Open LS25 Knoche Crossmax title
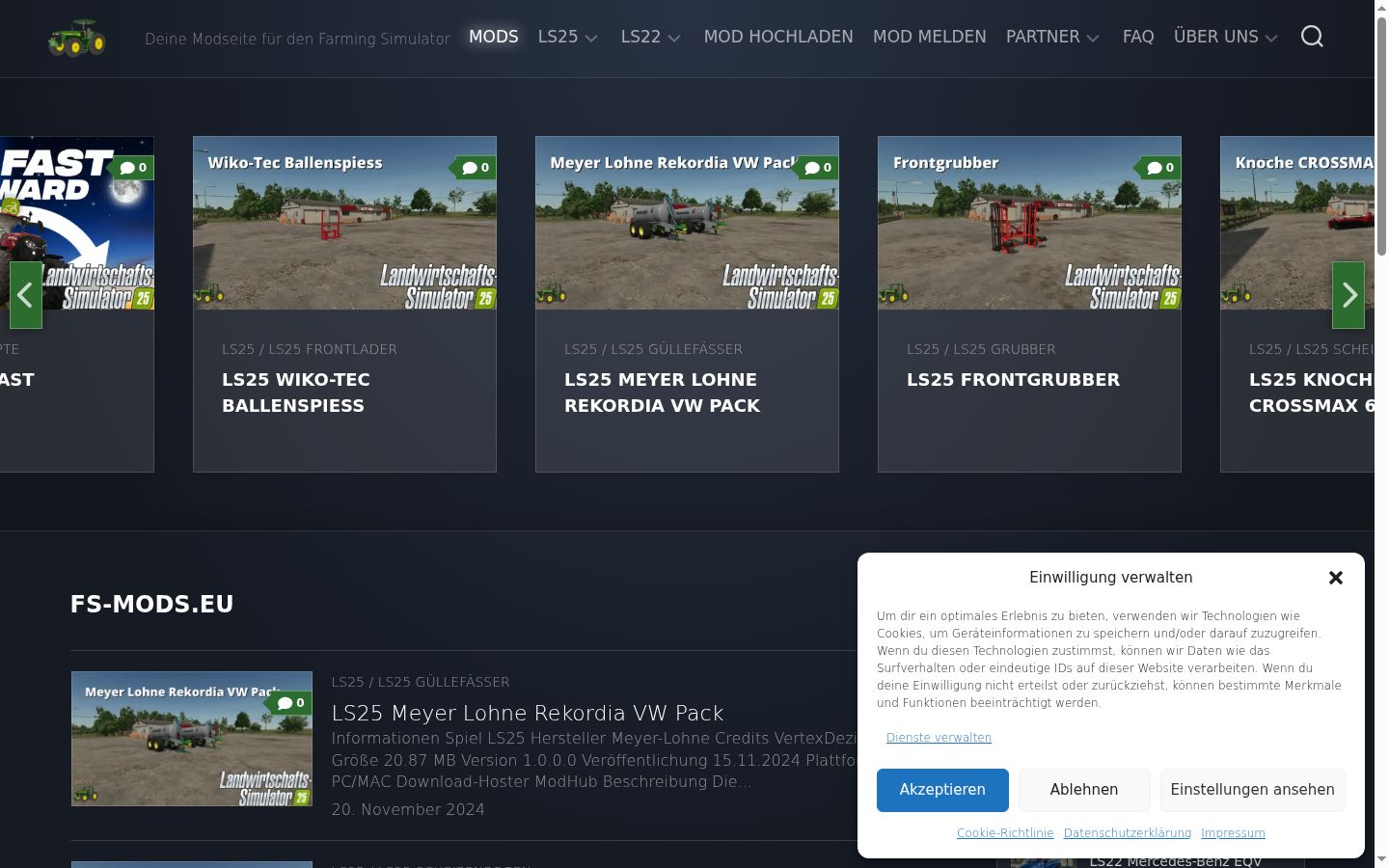The height and width of the screenshot is (868, 1389). (1312, 393)
